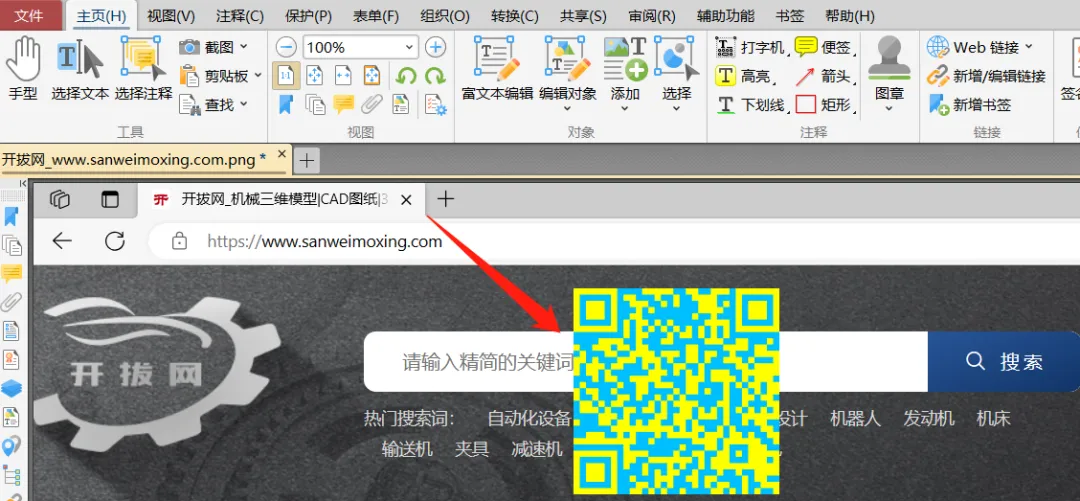1080x501 pixels.
Task: Toggle Attachments paperclip icon in ribbon View group
Action: coord(372,104)
